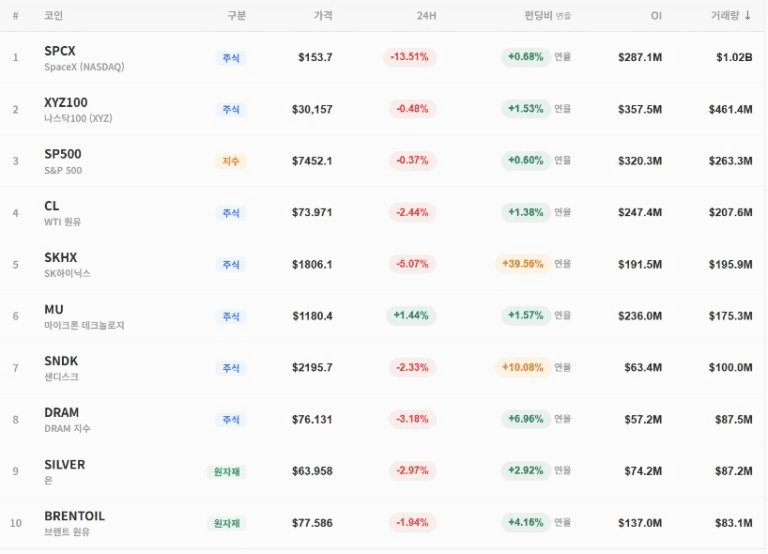The width and height of the screenshot is (768, 554).
Task: Click the $7452.1 price
Action: coord(312,161)
